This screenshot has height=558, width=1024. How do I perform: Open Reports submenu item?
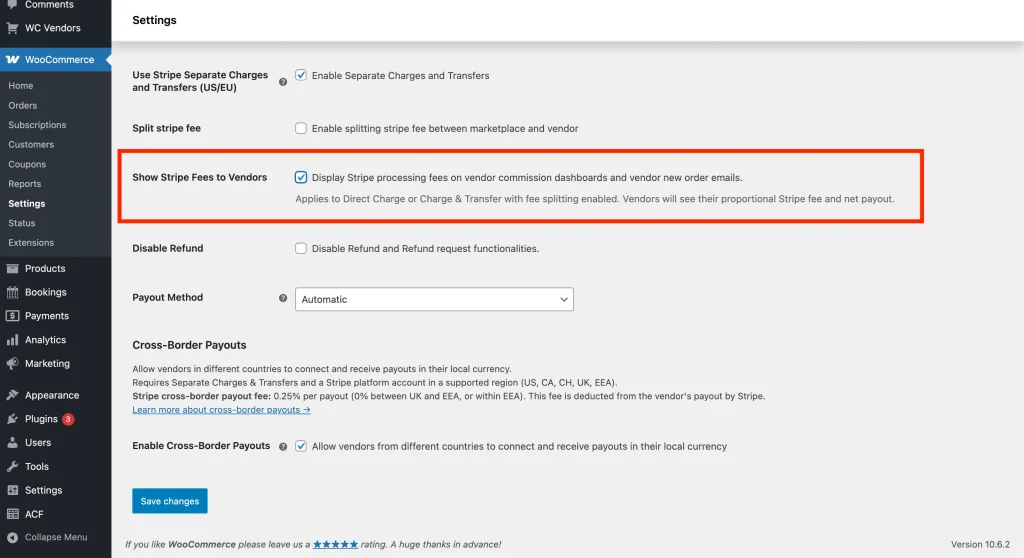[x=25, y=184]
